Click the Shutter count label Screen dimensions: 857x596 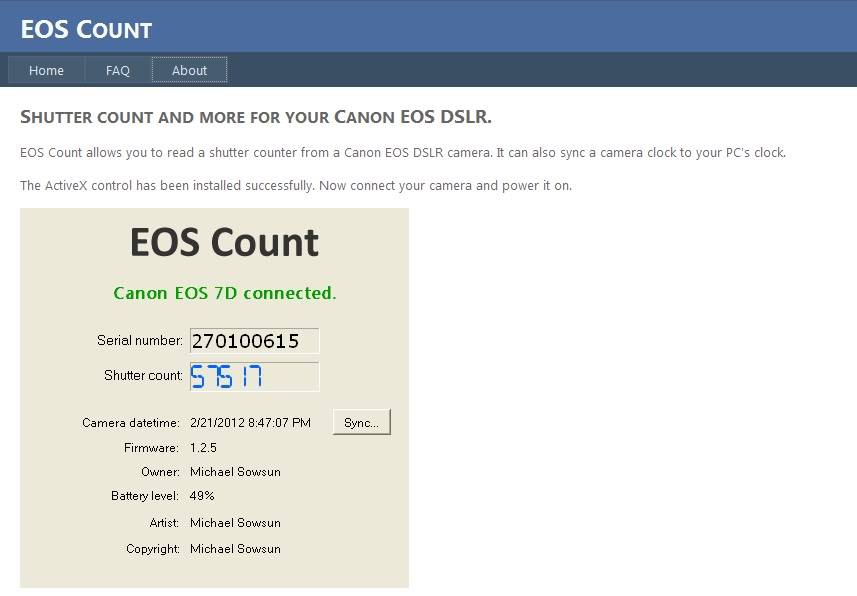tap(143, 375)
